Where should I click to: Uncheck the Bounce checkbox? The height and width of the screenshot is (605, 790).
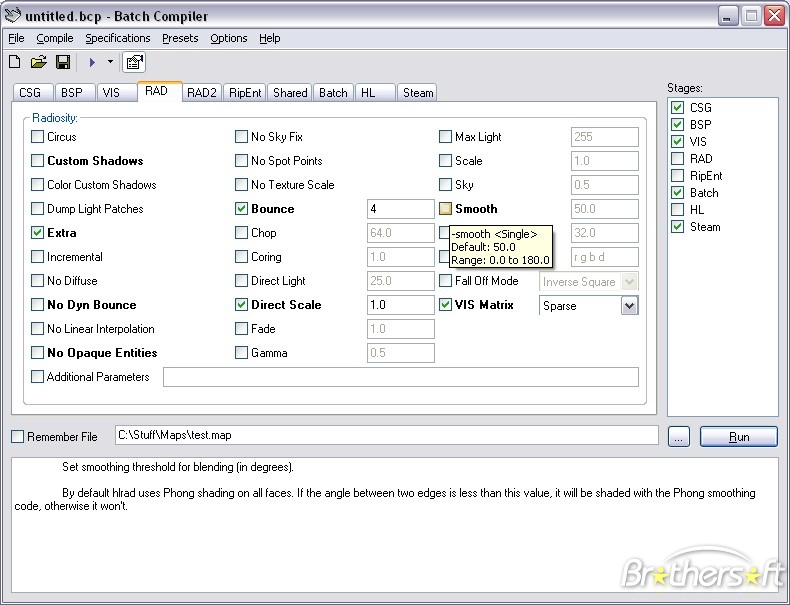tap(241, 209)
